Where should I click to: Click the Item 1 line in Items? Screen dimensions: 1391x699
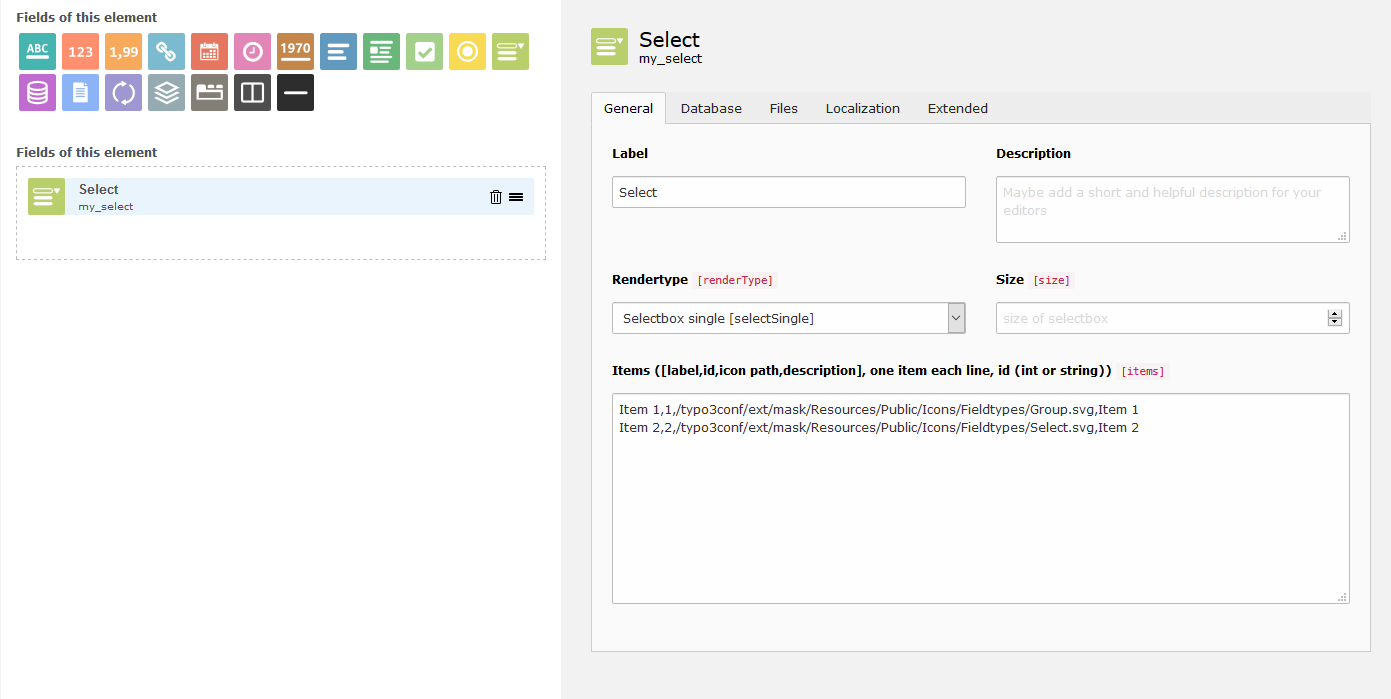click(879, 410)
